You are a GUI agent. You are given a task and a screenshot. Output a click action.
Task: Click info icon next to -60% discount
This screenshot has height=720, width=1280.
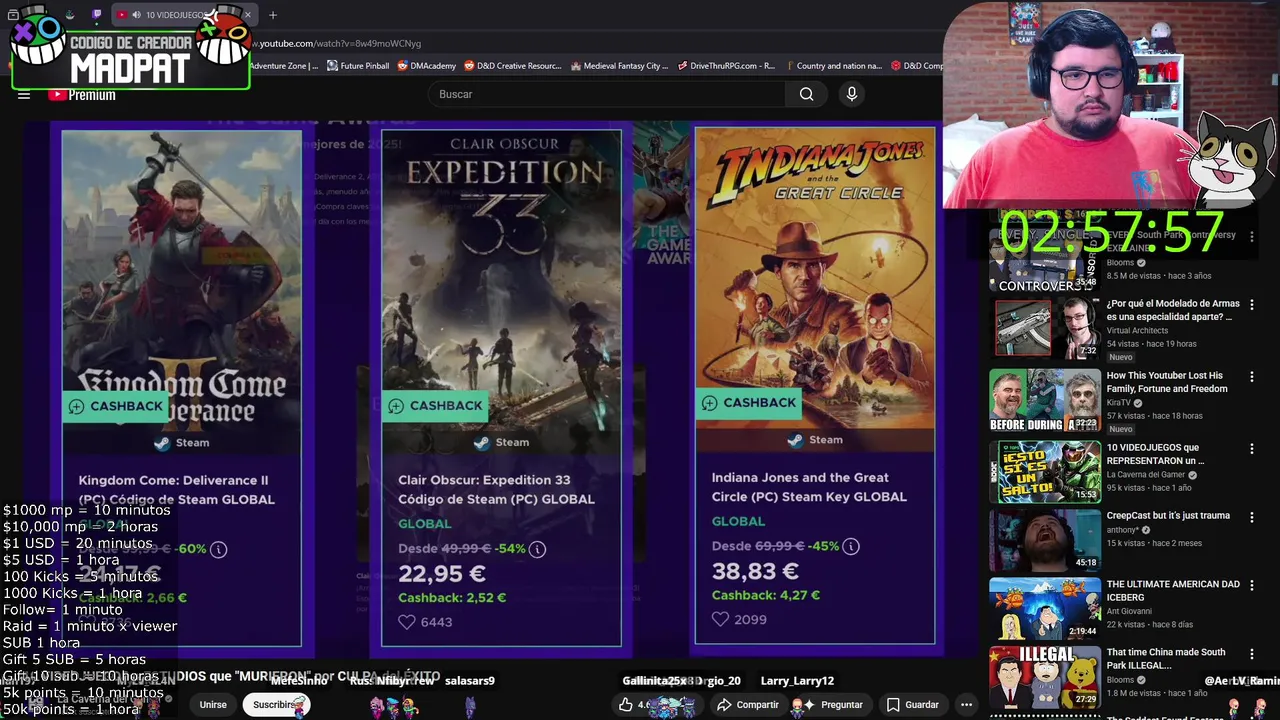(x=218, y=549)
